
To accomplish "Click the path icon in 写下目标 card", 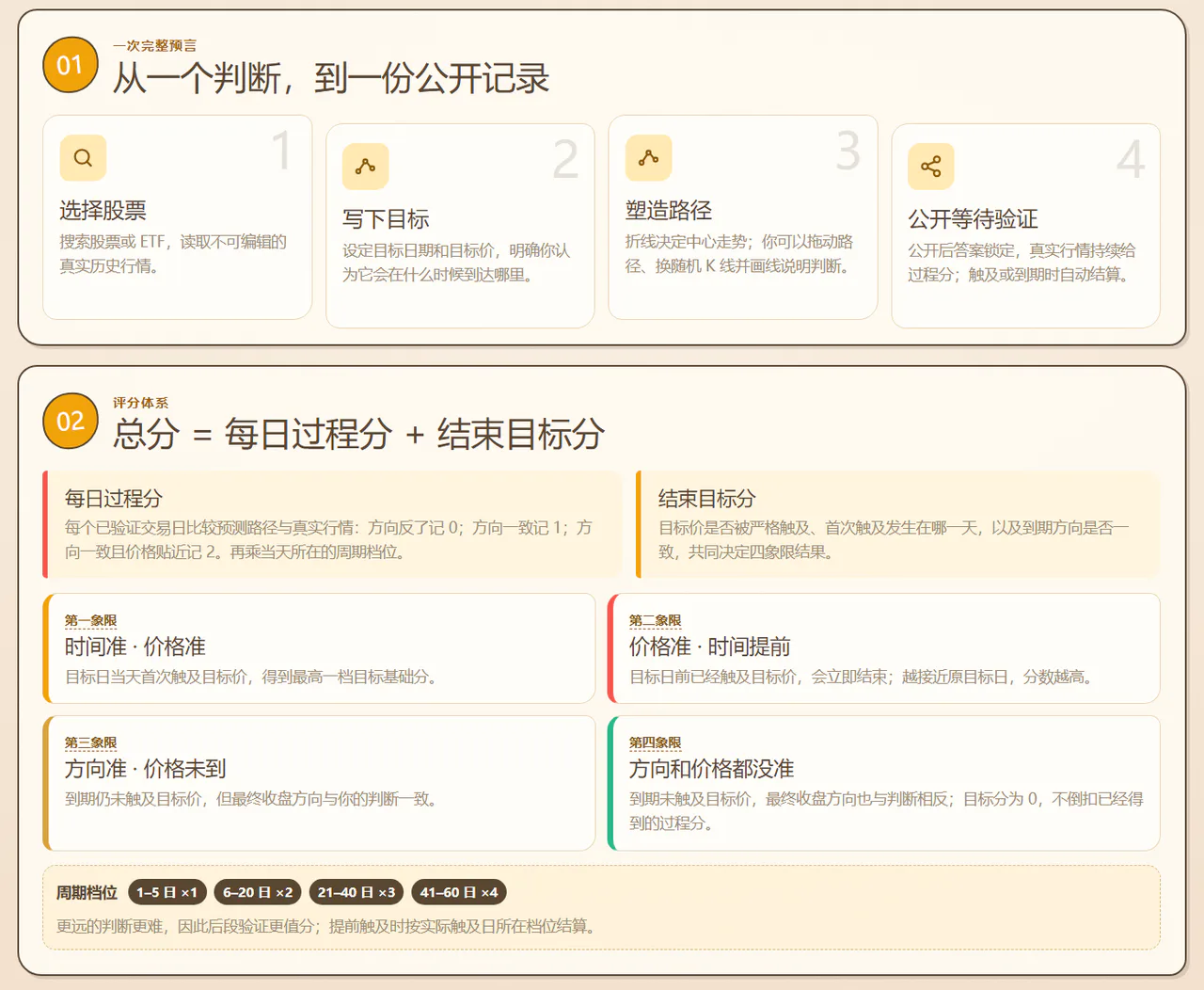I will 365,167.
